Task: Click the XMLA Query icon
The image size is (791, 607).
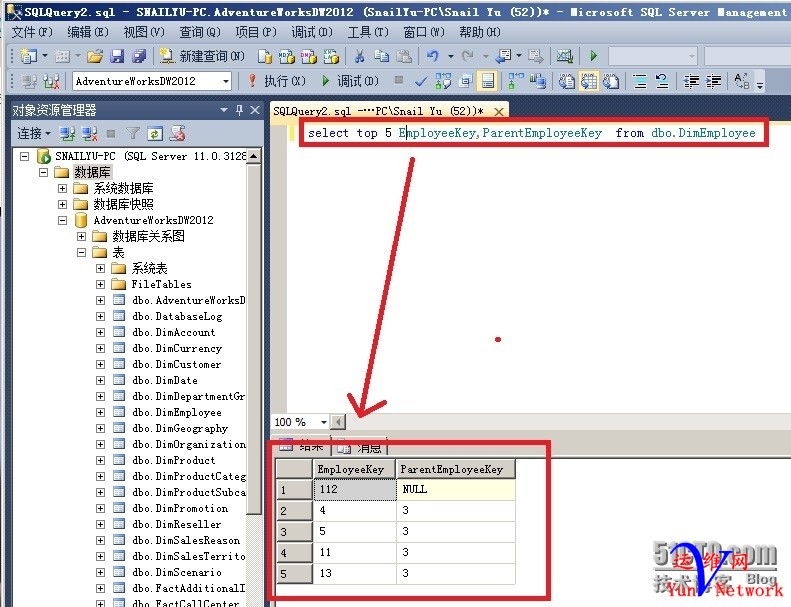Action: click(331, 56)
